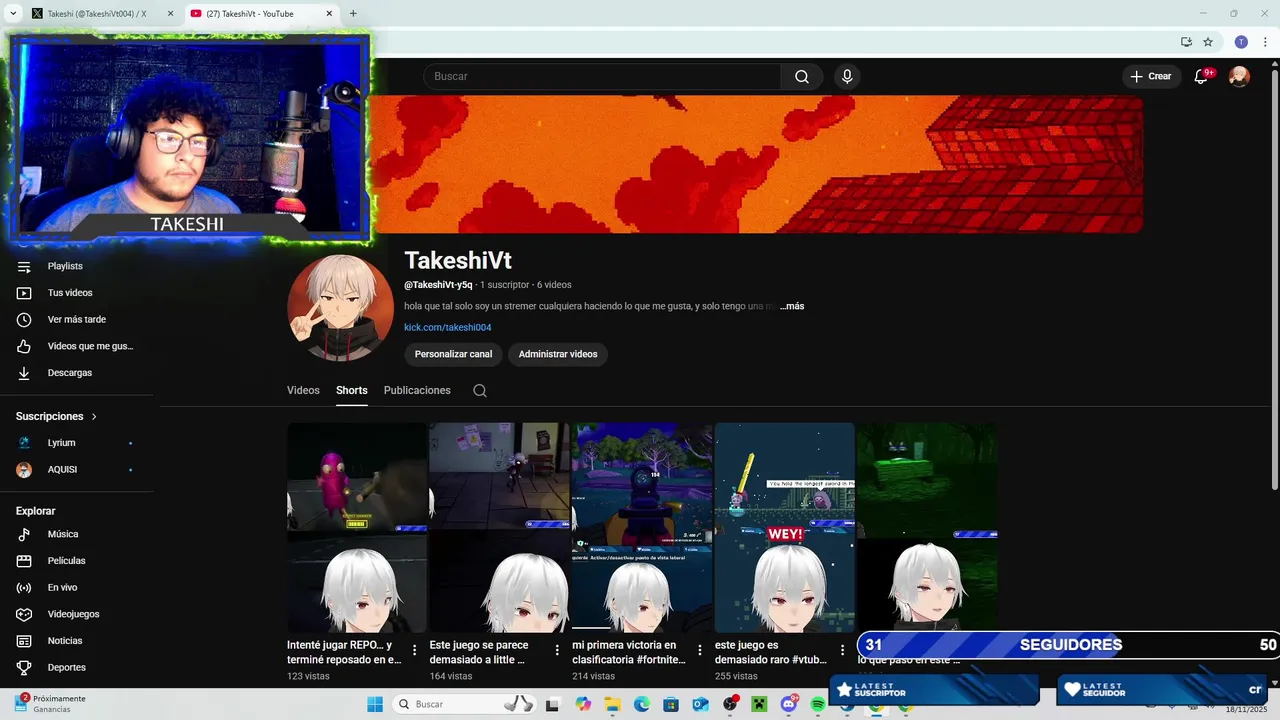Click Administrar videos button

pos(558,354)
